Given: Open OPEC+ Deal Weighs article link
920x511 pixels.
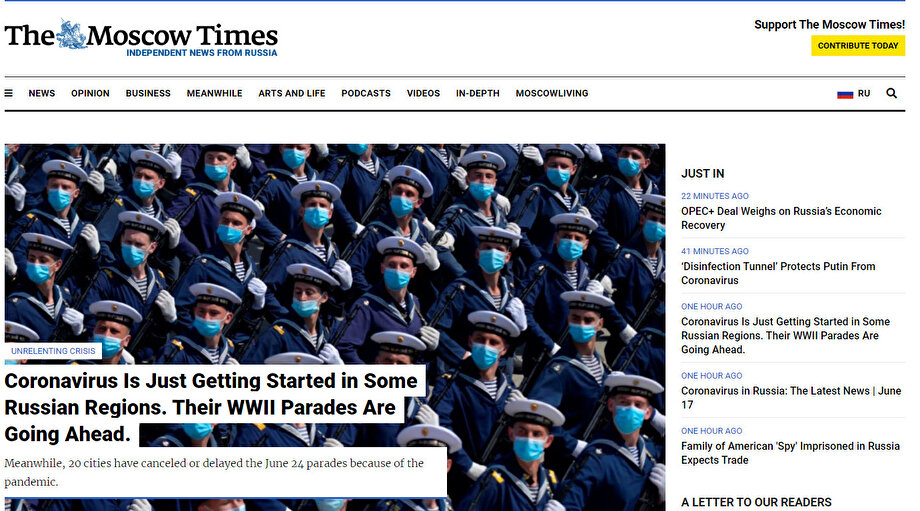Looking at the screenshot, I should (x=781, y=218).
